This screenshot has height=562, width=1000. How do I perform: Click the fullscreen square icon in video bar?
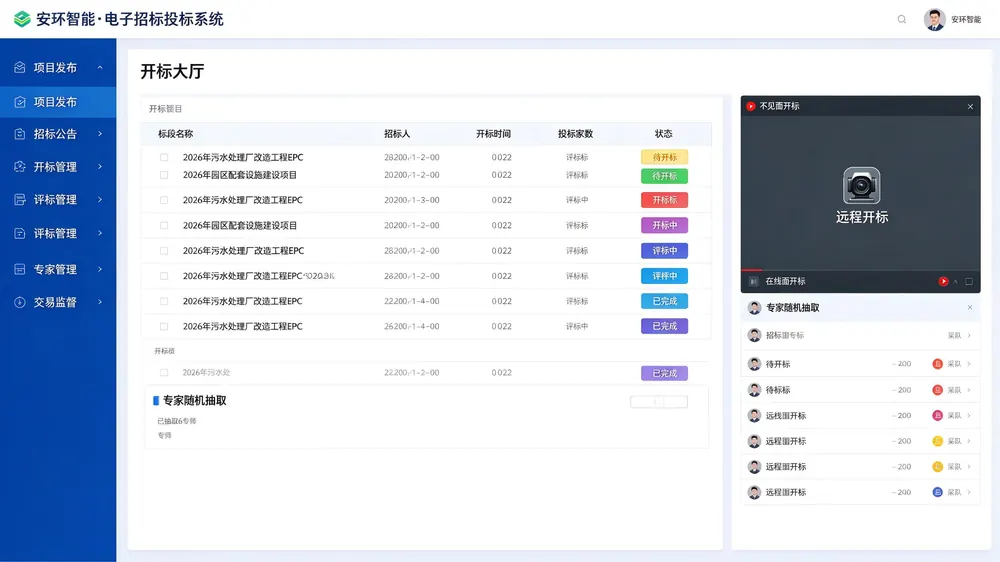tap(969, 281)
